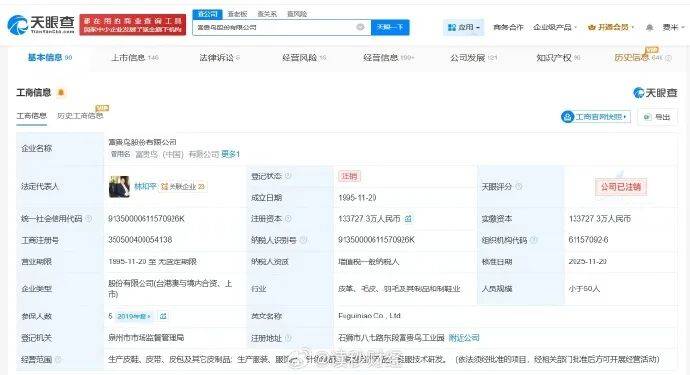Click the 更多1 former names link

pos(230,154)
